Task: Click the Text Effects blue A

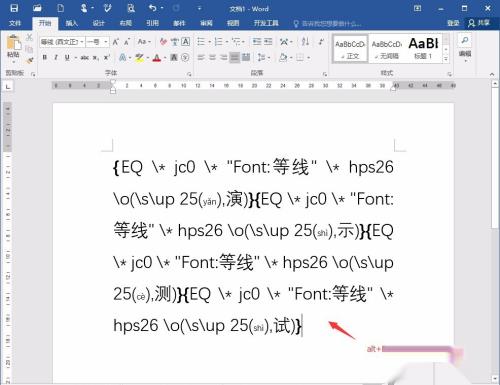Action: [123, 58]
